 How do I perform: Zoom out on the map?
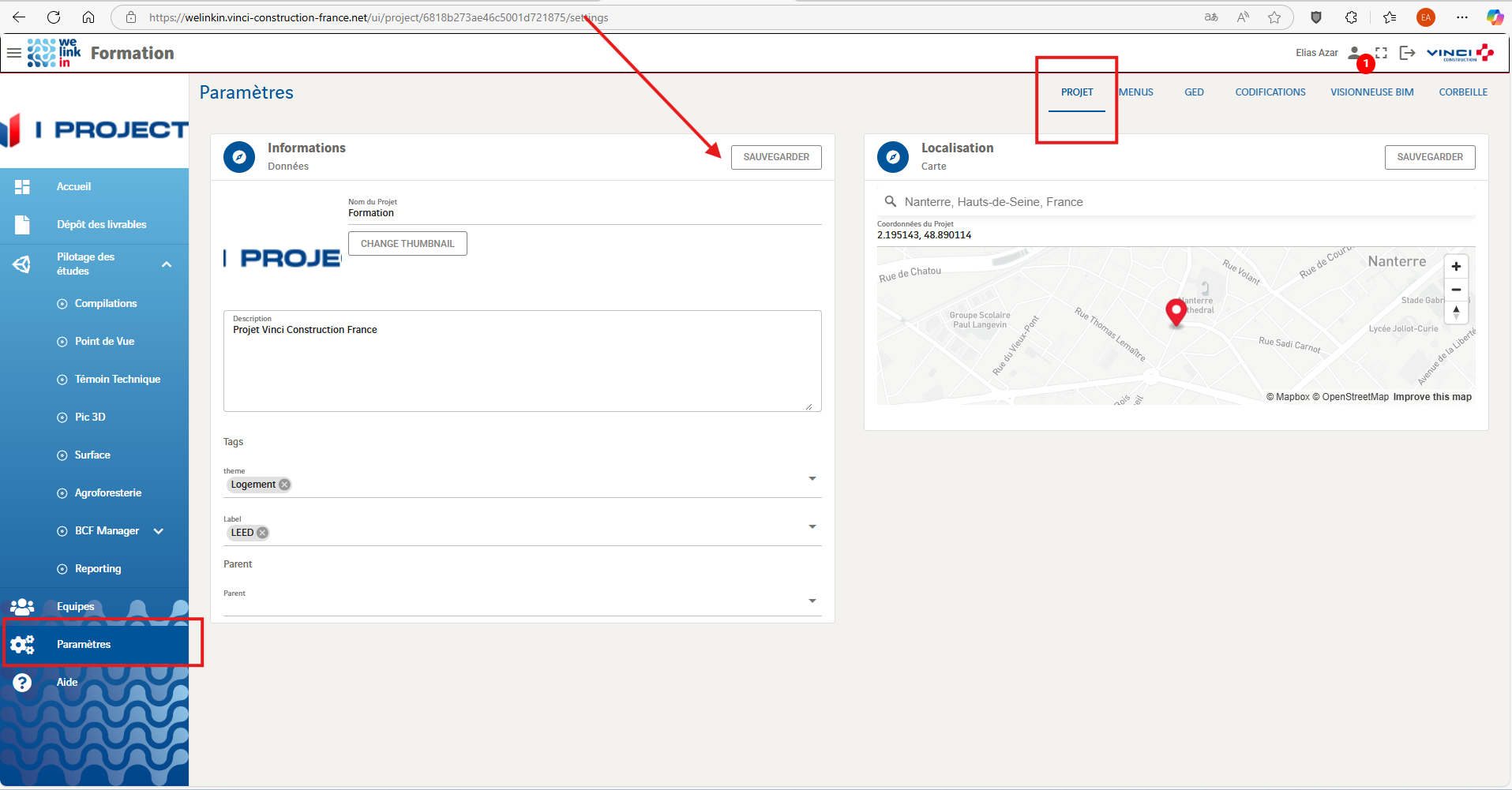click(x=1456, y=290)
